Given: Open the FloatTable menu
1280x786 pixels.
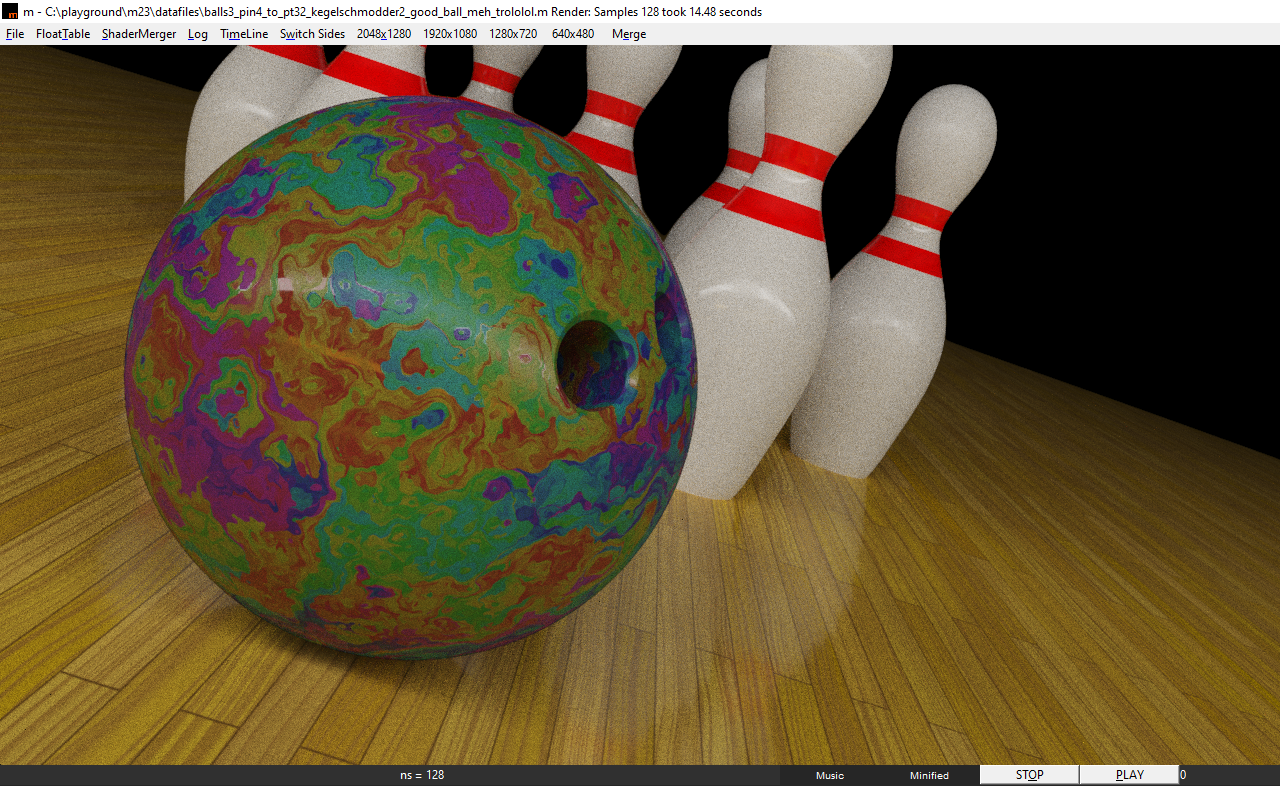Looking at the screenshot, I should [63, 34].
